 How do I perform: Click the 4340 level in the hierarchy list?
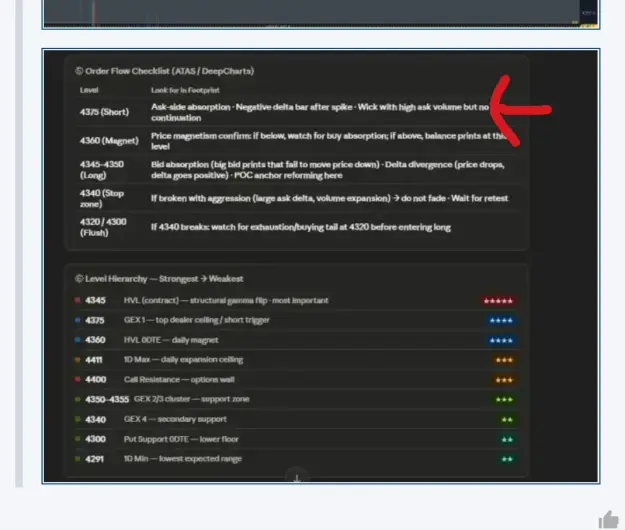96,419
